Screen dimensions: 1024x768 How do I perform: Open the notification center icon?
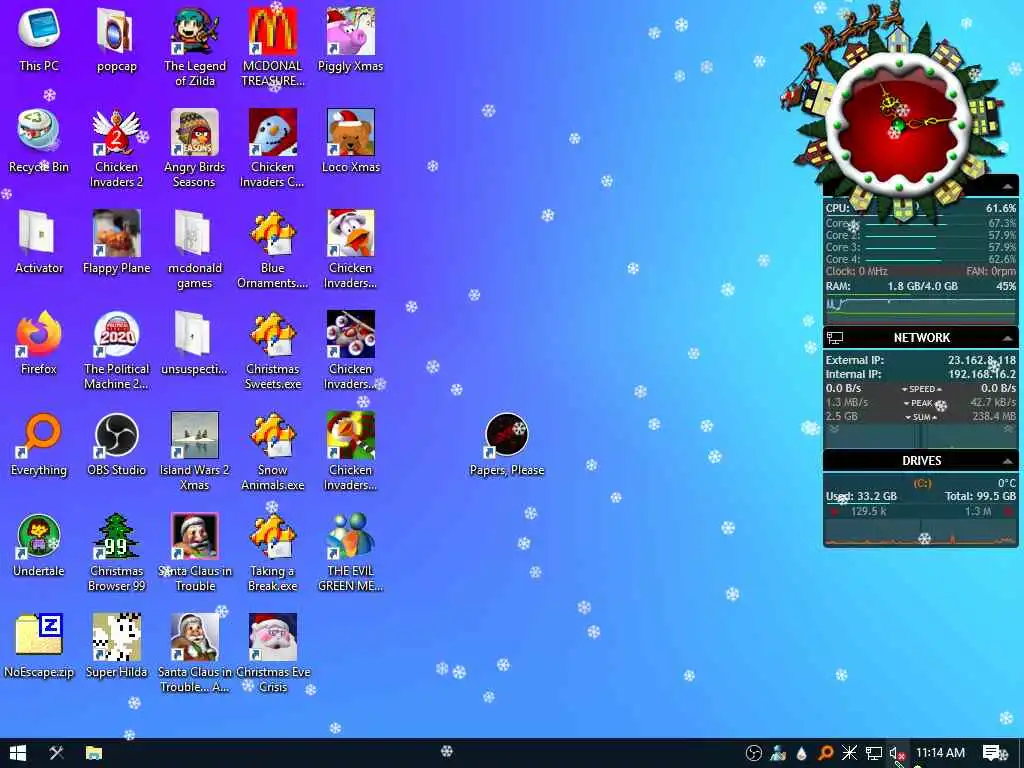(x=991, y=753)
